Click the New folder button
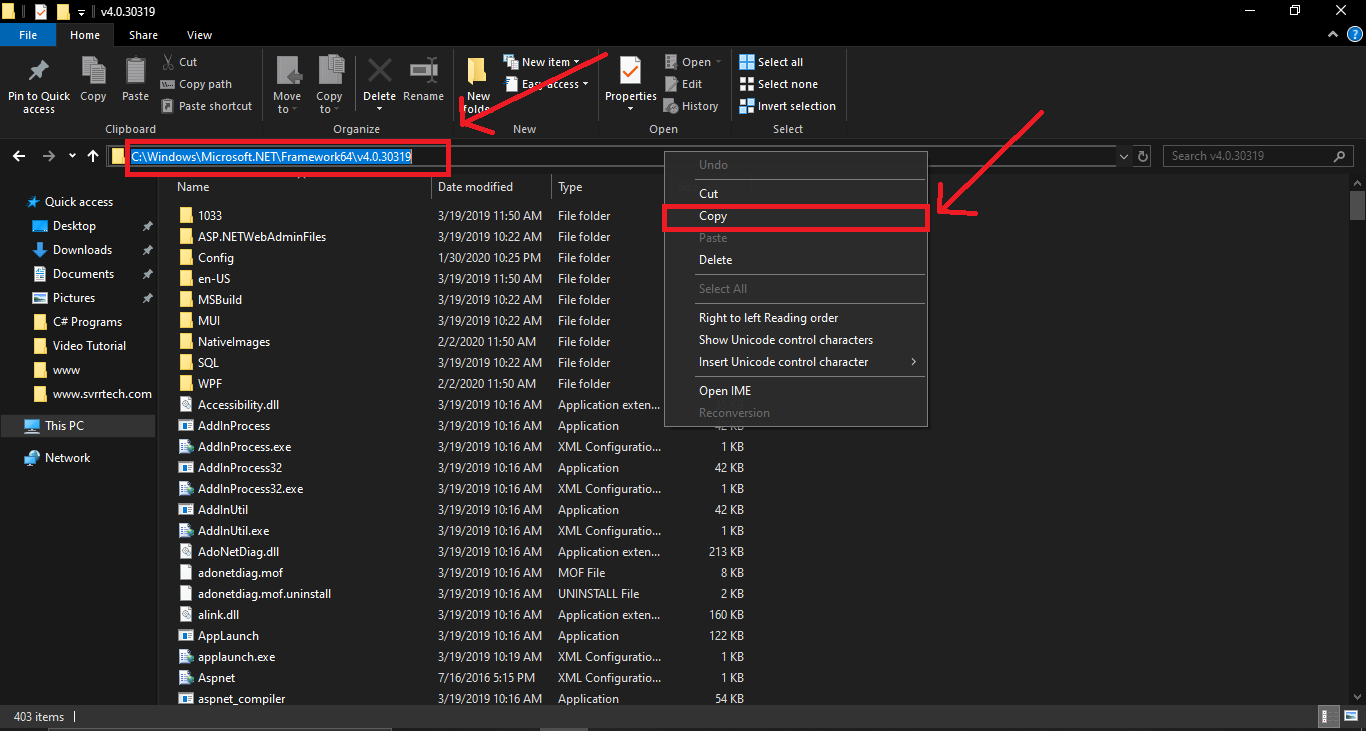The image size is (1366, 731). click(x=478, y=84)
